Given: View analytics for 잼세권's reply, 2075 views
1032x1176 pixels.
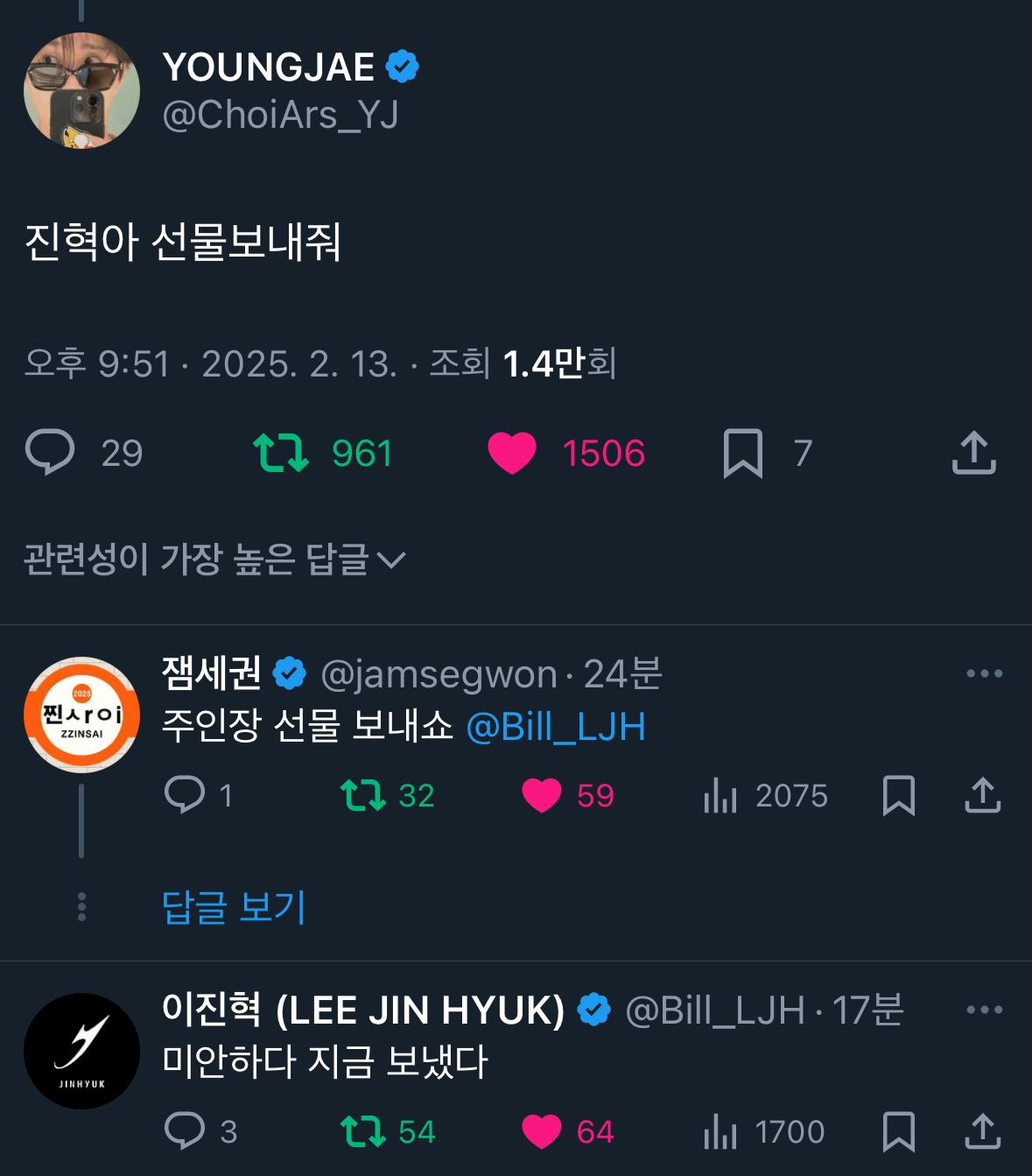Looking at the screenshot, I should coord(720,795).
